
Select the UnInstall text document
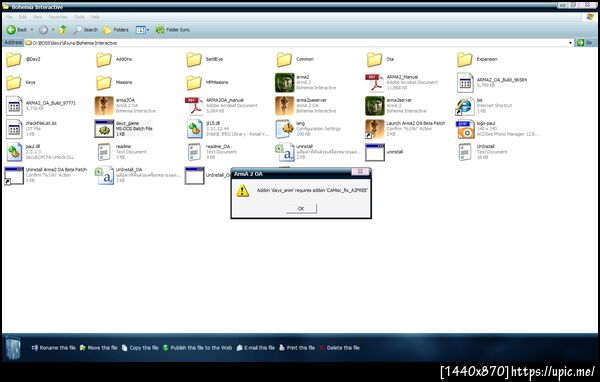[x=483, y=152]
